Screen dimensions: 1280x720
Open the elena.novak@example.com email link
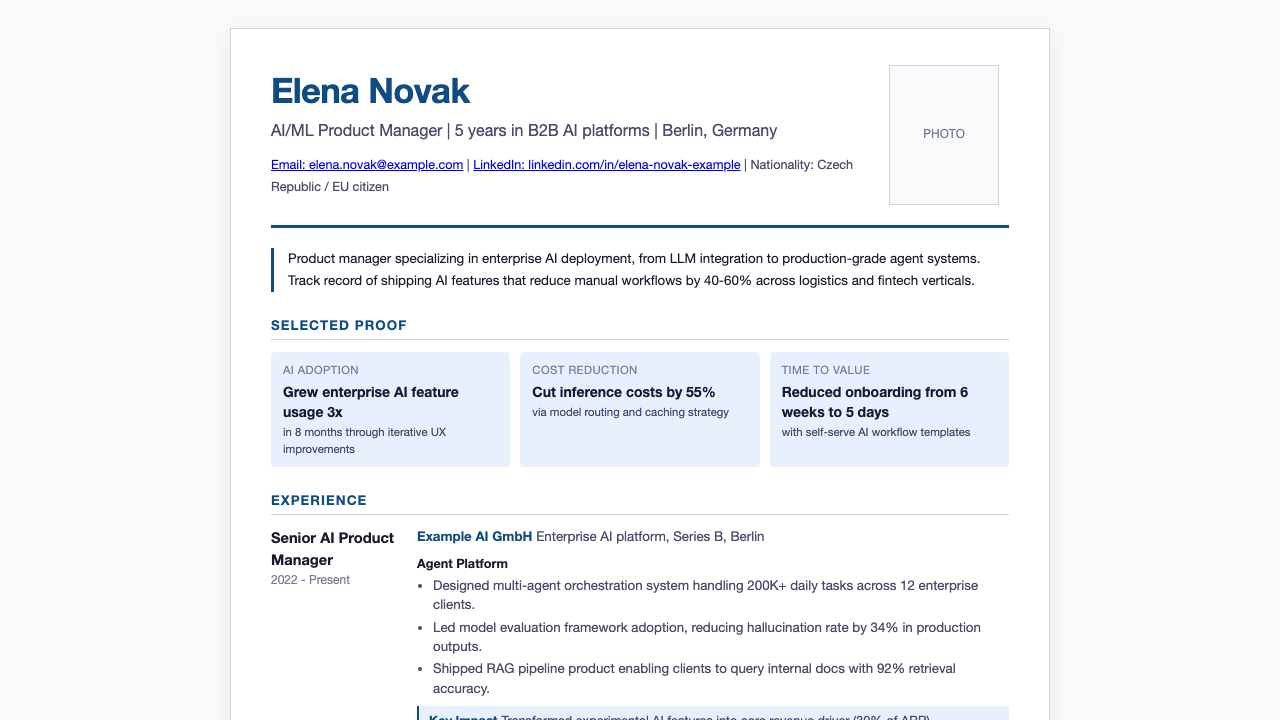coord(367,165)
